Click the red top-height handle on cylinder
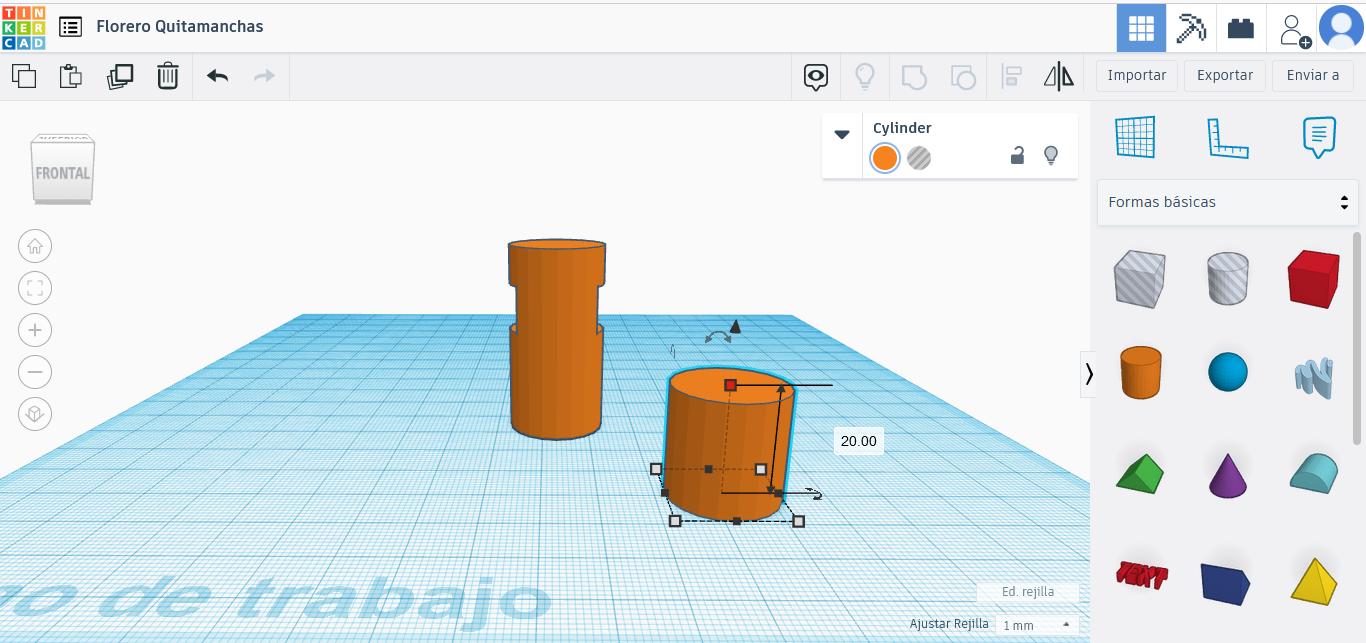 730,385
